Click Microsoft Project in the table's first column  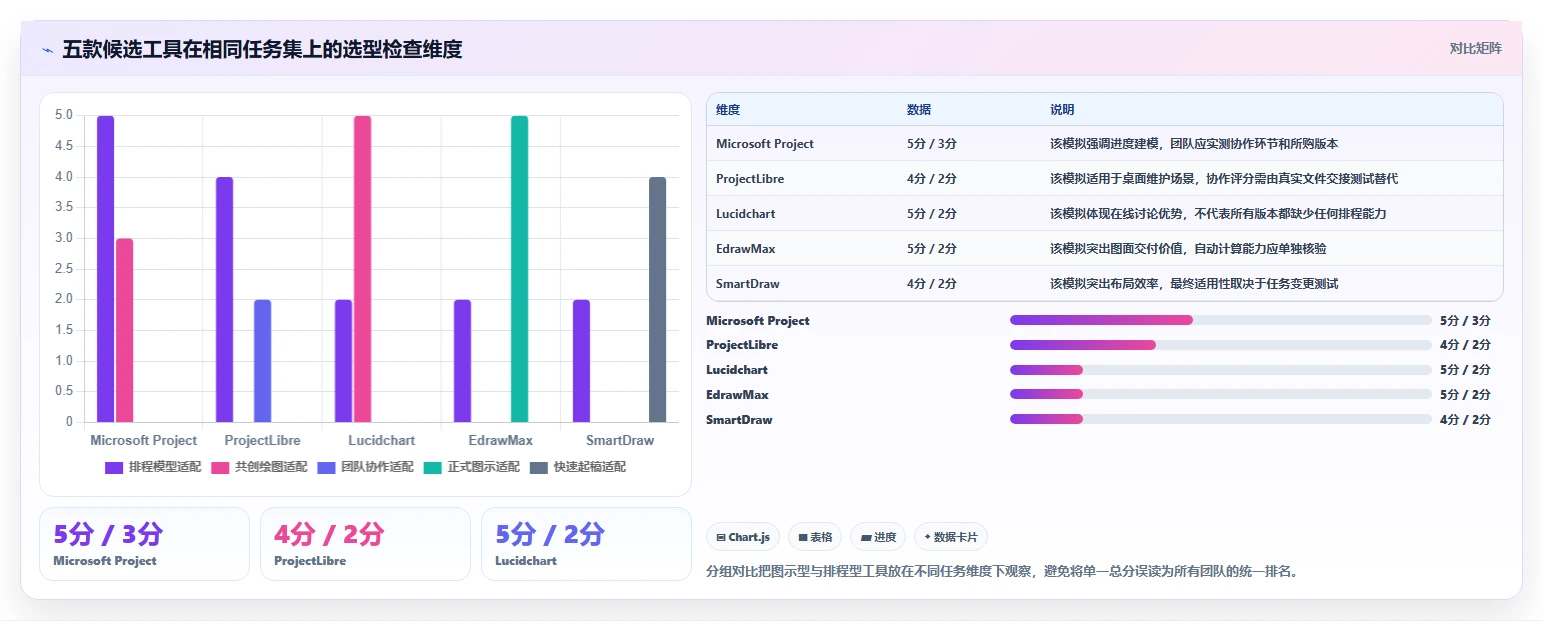click(765, 144)
